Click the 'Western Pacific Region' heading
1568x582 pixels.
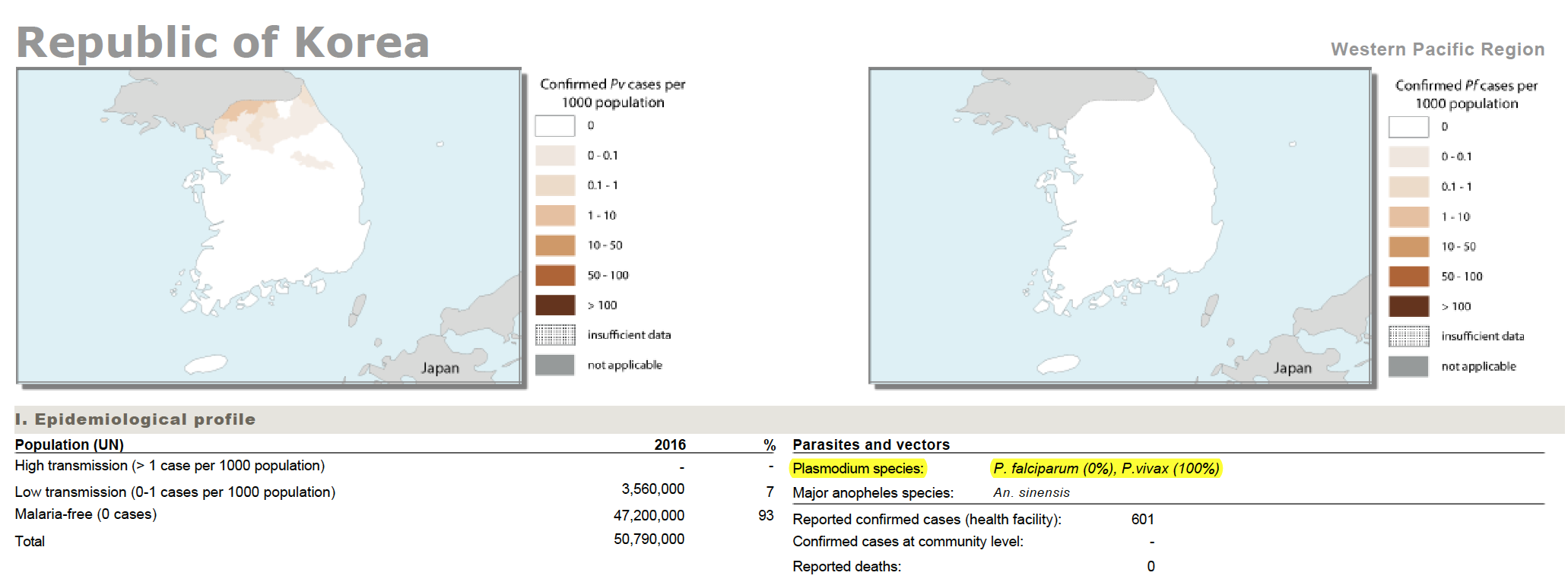click(x=1437, y=49)
